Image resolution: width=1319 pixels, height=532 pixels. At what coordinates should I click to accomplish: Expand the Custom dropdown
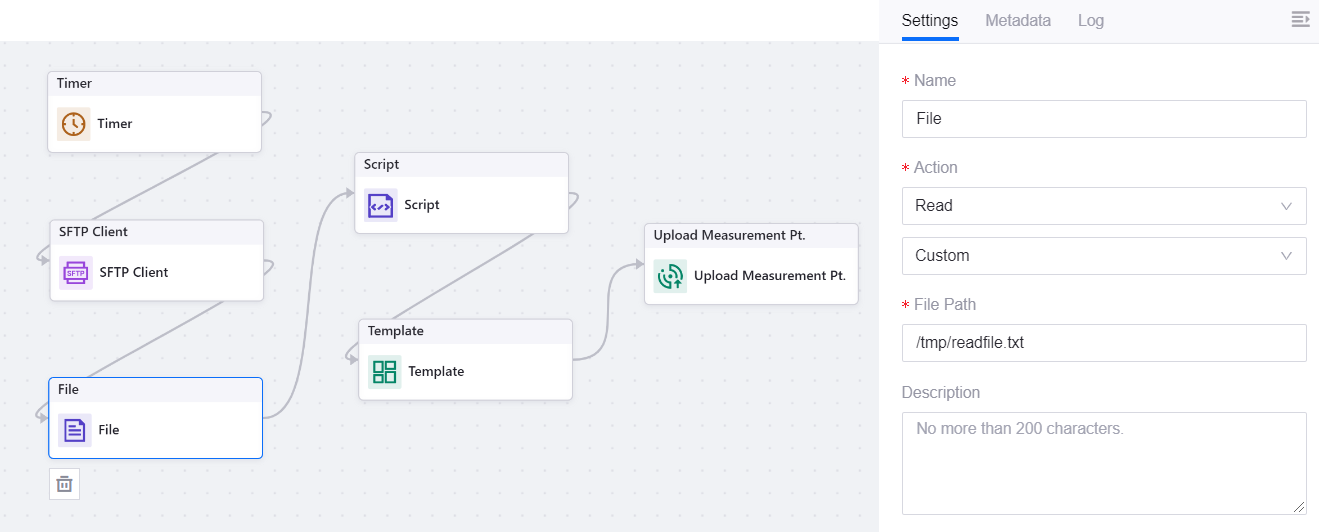point(1103,256)
